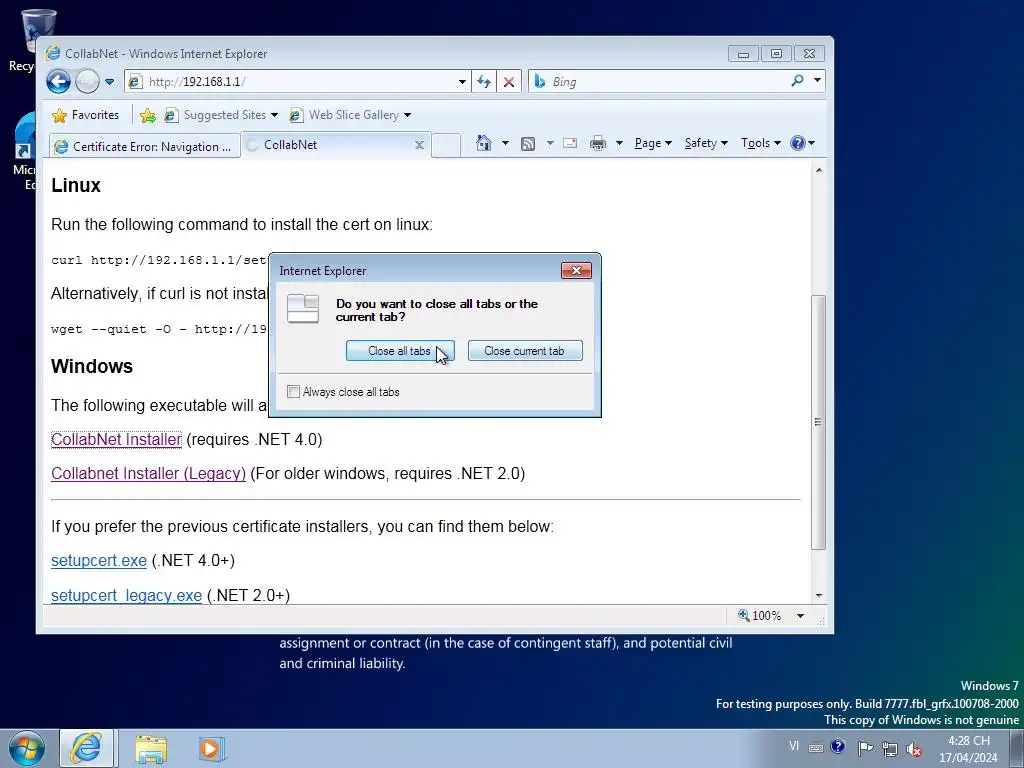The width and height of the screenshot is (1024, 768).
Task: Expand the Home button dropdown arrow
Action: click(x=505, y=143)
